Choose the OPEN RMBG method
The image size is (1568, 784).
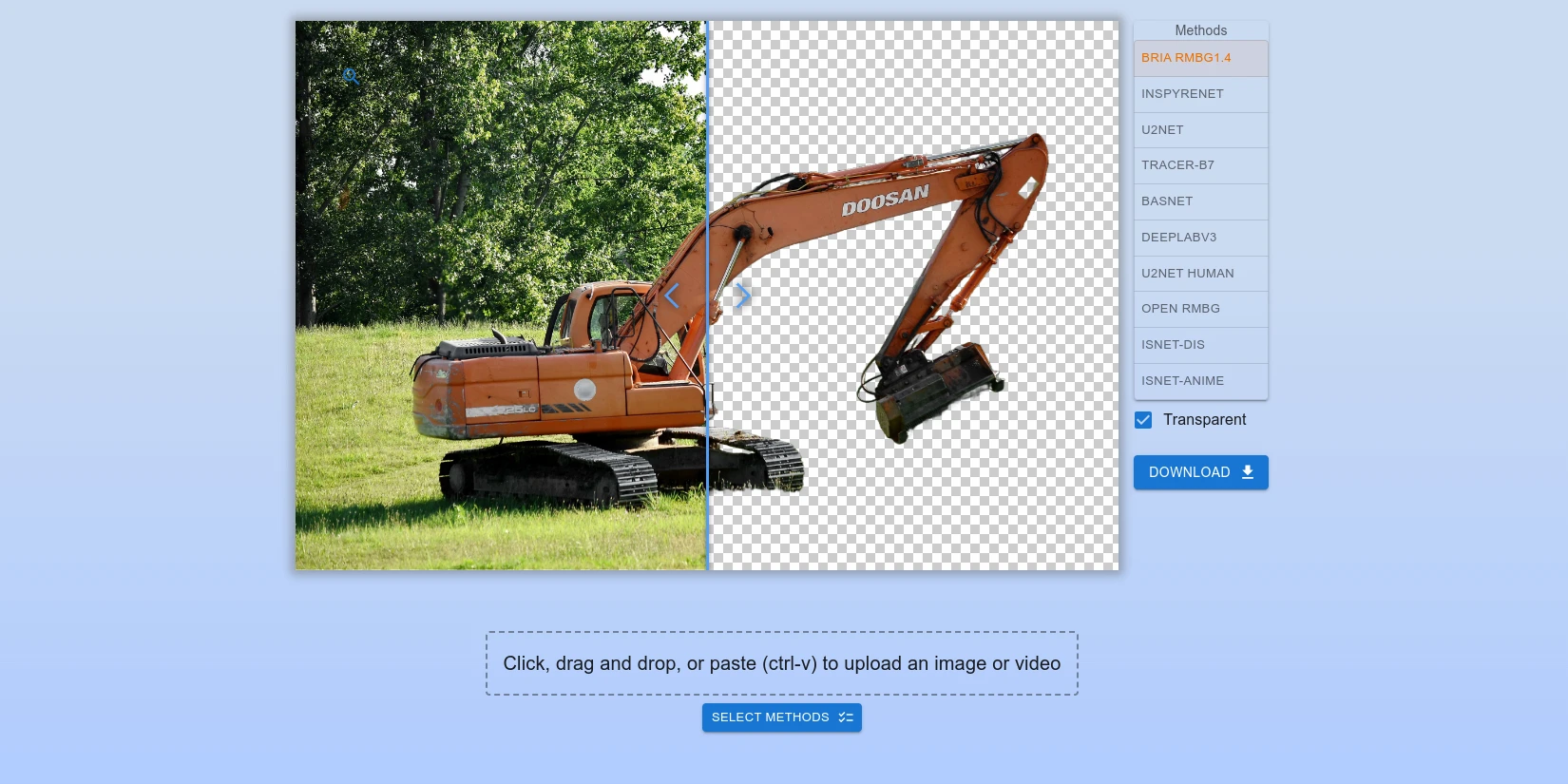click(x=1200, y=309)
